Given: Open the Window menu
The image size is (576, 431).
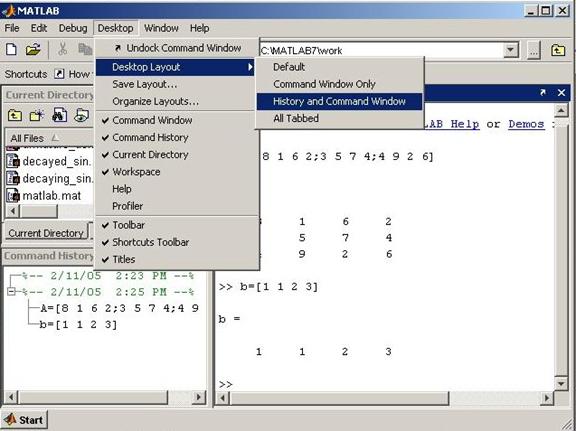Looking at the screenshot, I should point(161,28).
